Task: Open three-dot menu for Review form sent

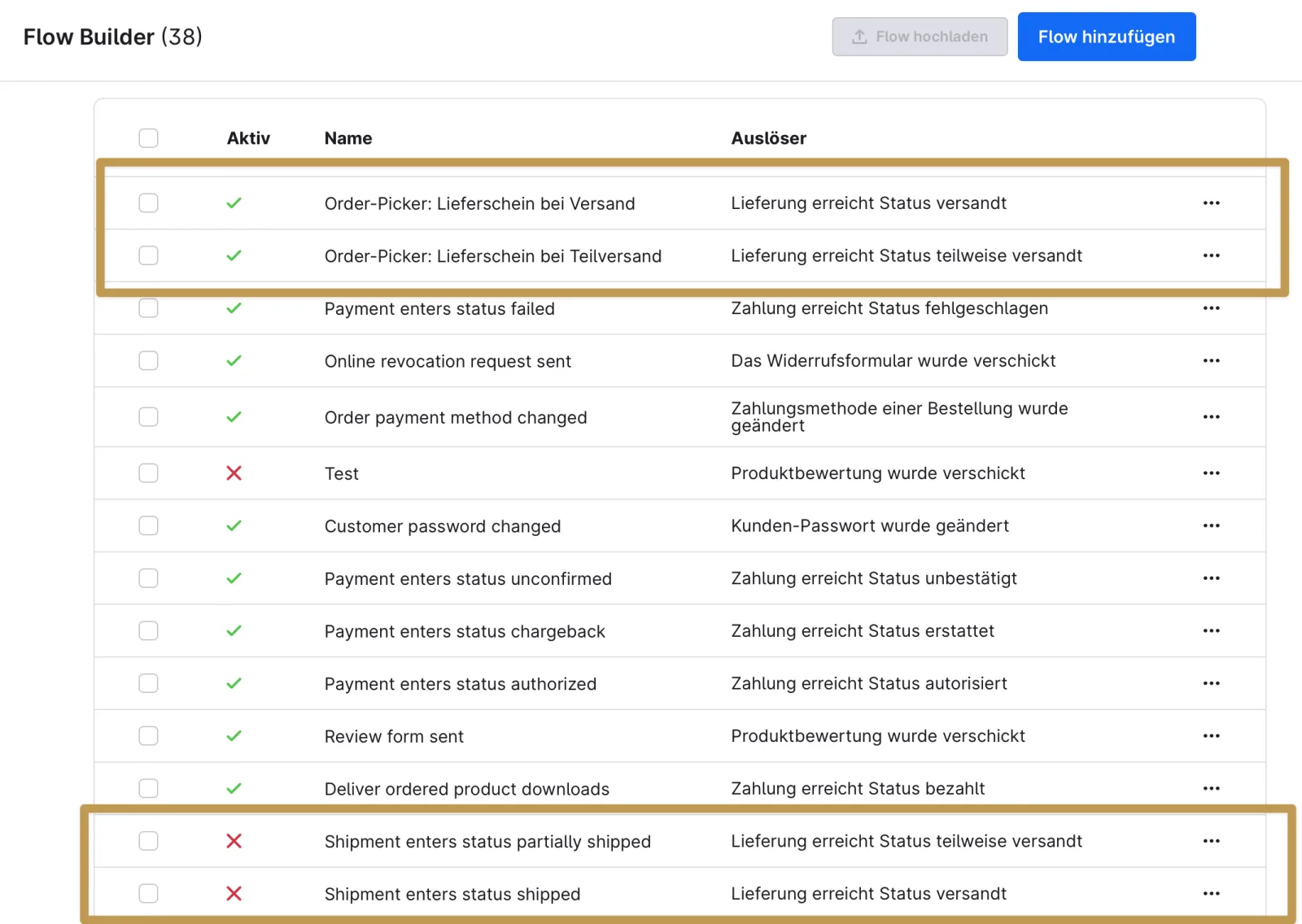Action: click(x=1211, y=736)
